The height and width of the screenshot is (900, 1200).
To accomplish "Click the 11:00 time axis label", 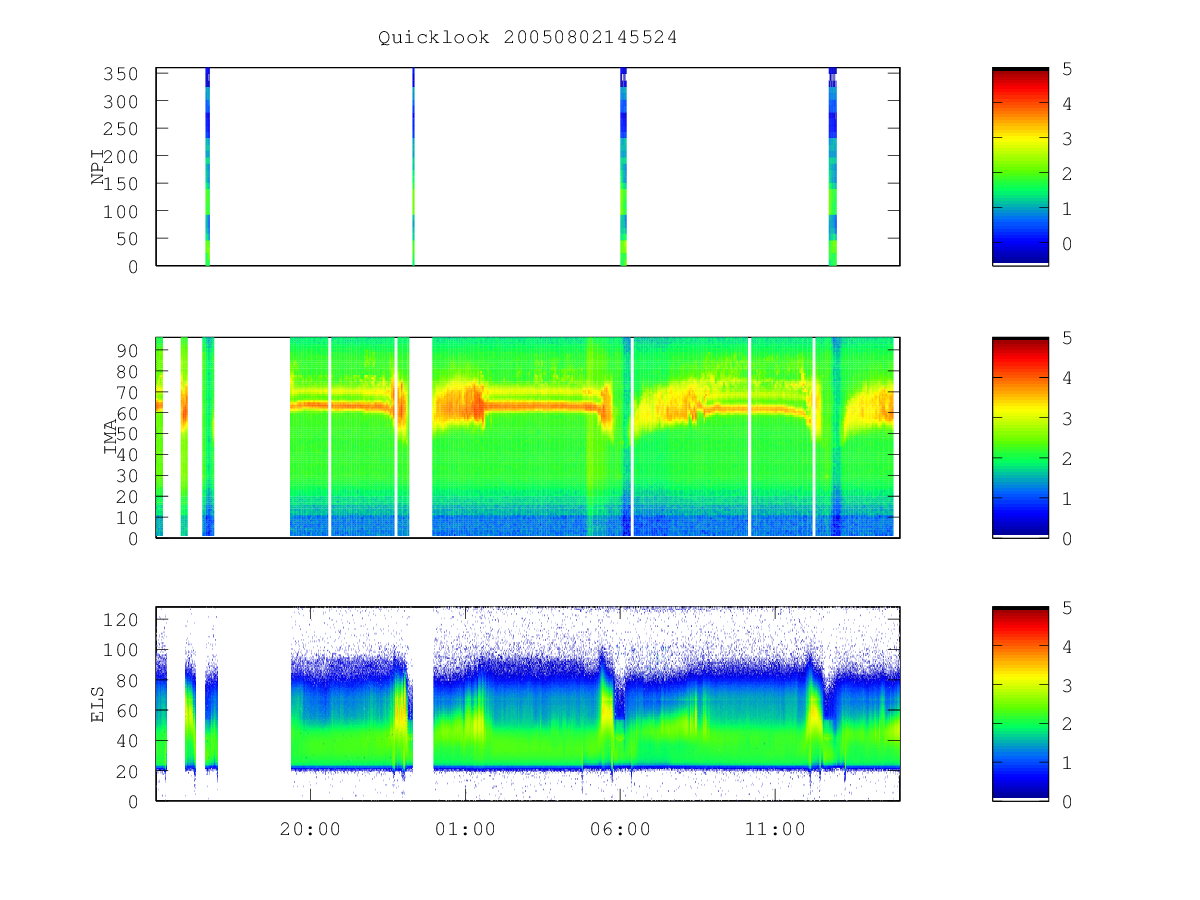I will (x=775, y=829).
